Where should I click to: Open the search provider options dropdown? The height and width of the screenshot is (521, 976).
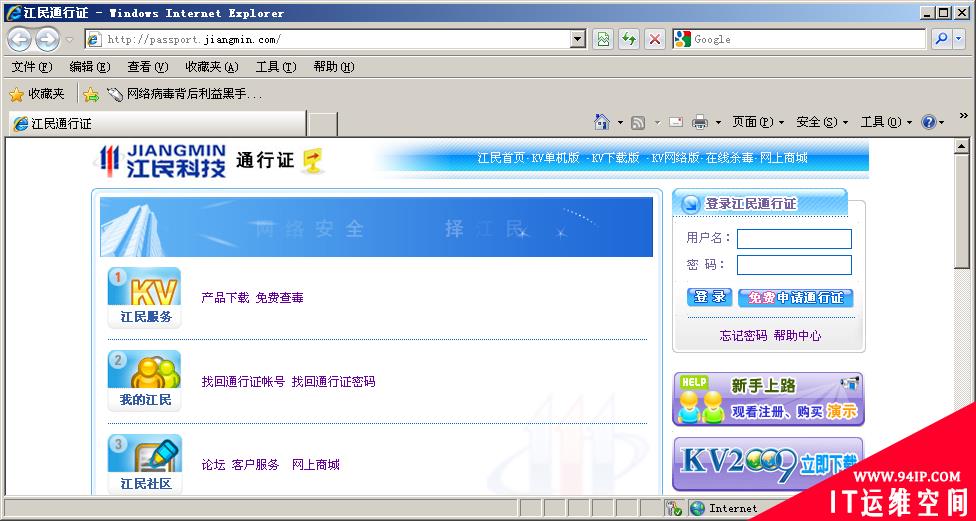pyautogui.click(x=959, y=39)
